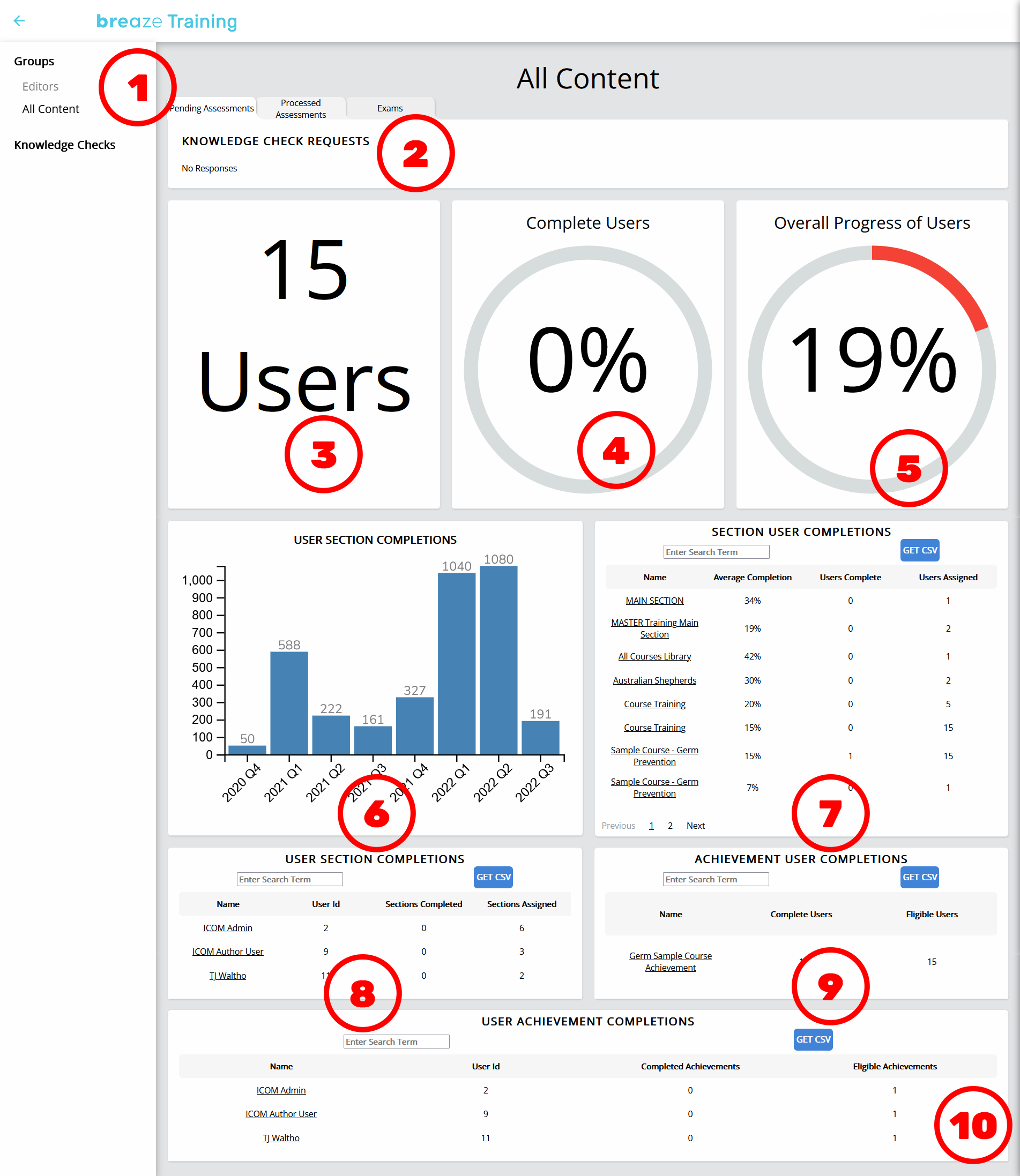Open ICOM Admin in User Section Completions
This screenshot has height=1176, width=1020.
[228, 927]
